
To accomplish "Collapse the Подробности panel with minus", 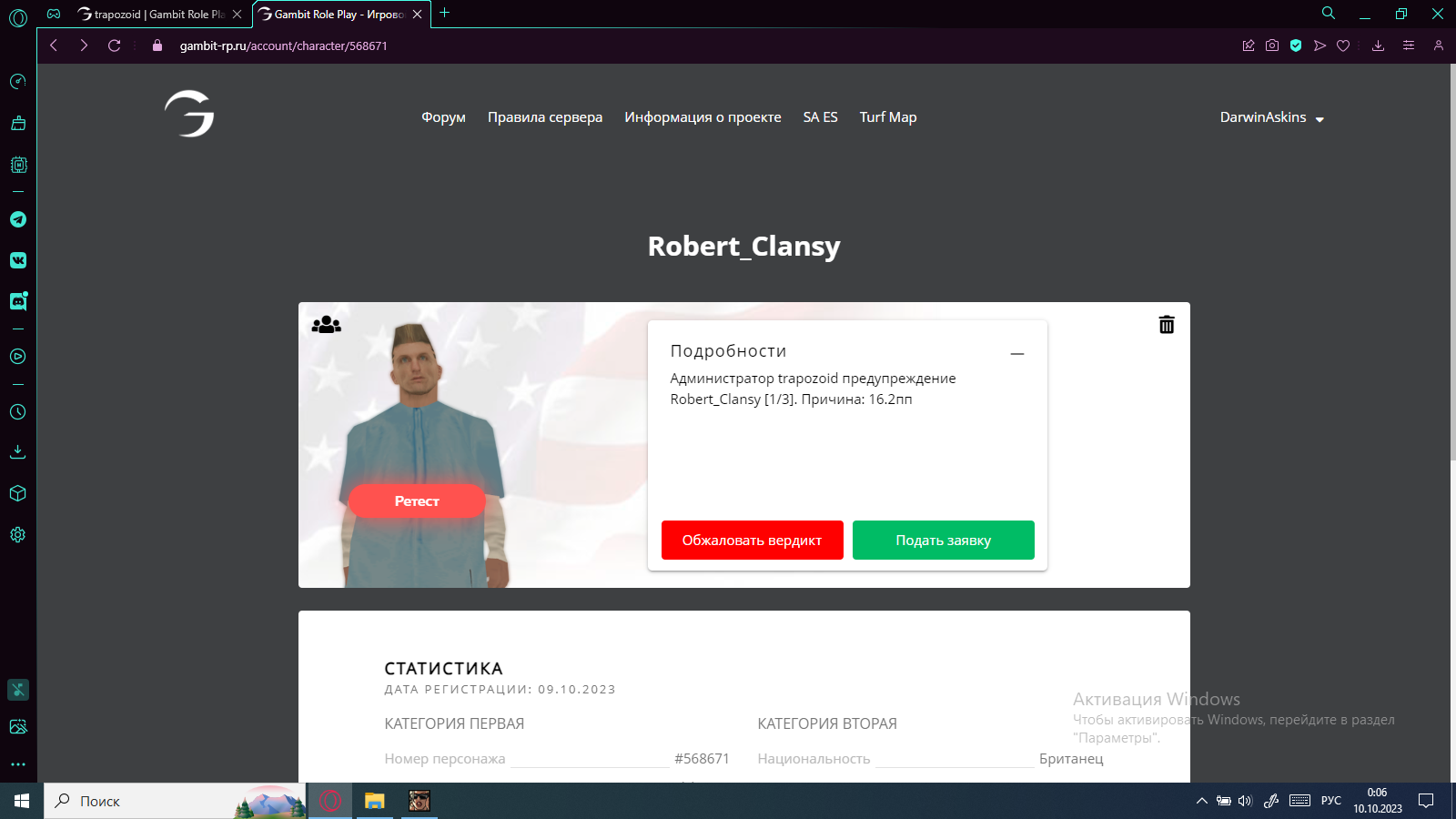I will 1017,353.
